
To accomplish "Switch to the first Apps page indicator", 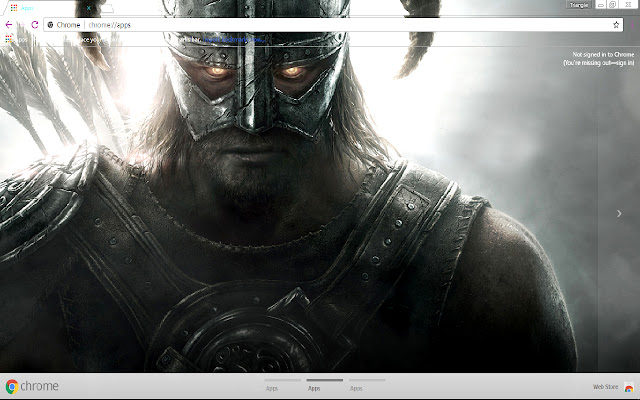I will [x=282, y=385].
